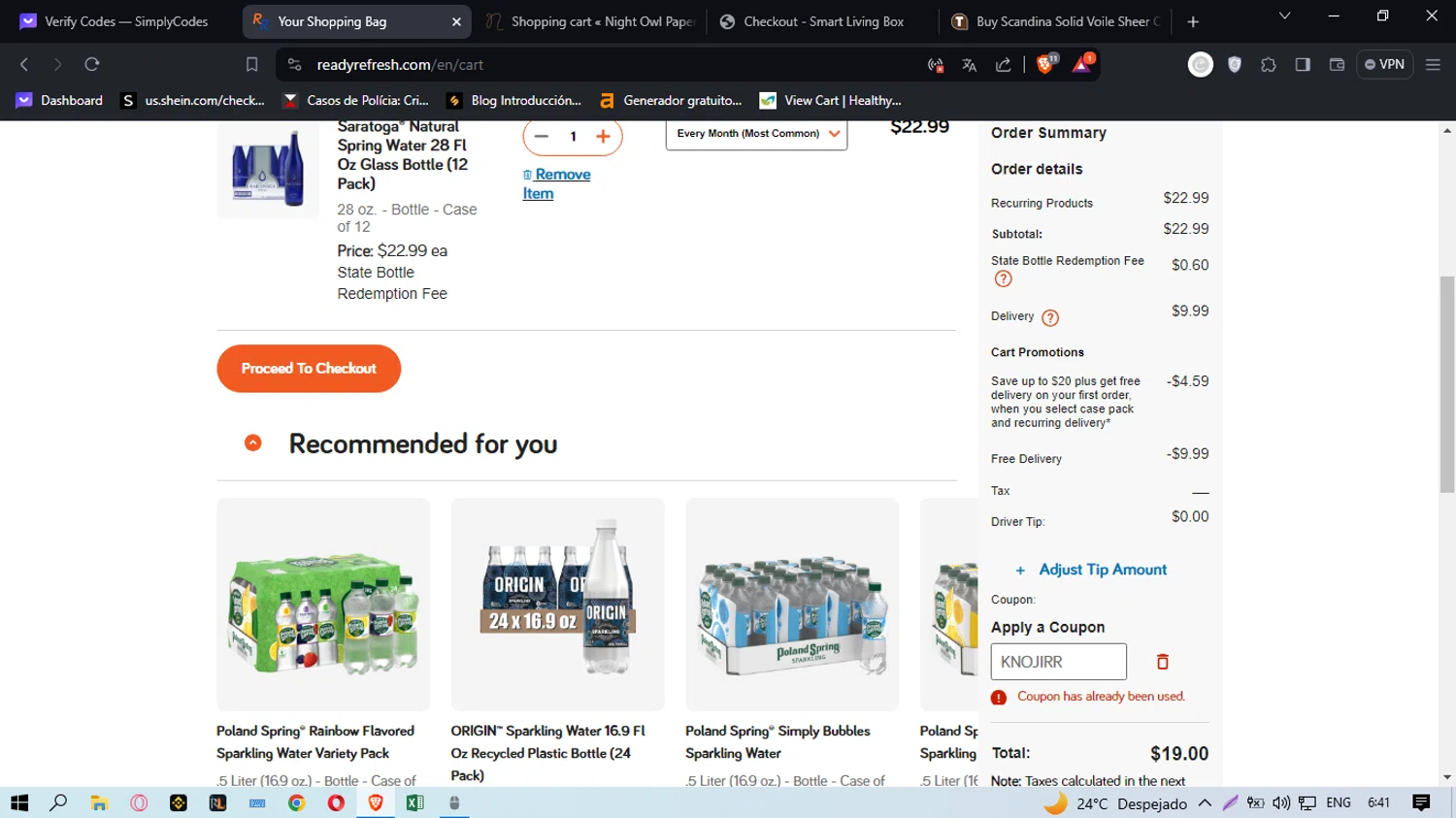
Task: Click the profile avatar icon in toolbar
Action: point(1201,64)
